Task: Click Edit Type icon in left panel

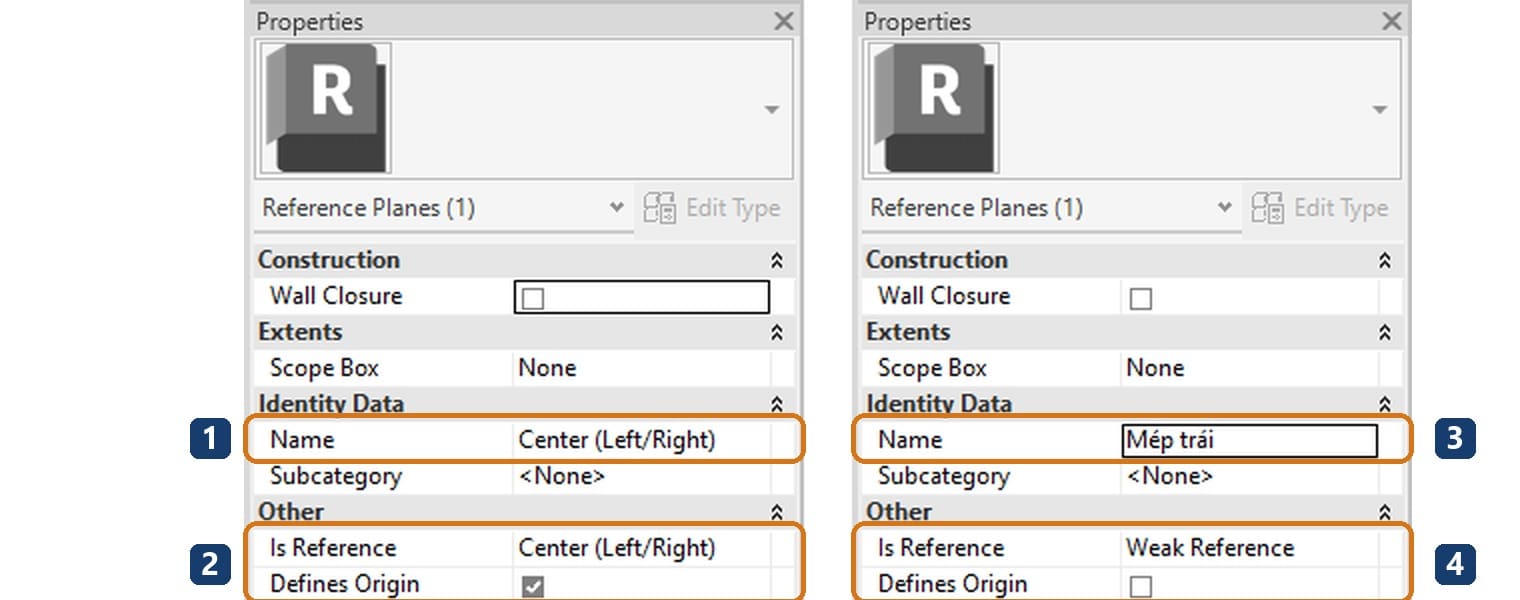Action: [659, 208]
